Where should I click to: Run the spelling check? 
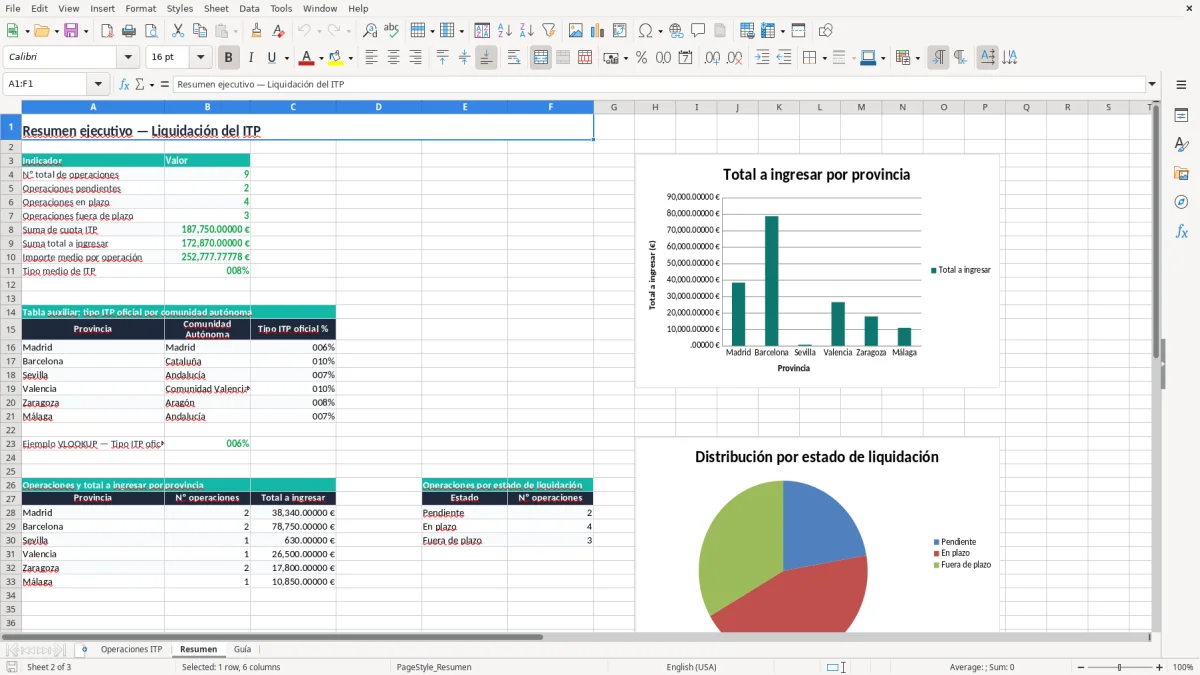(x=391, y=31)
